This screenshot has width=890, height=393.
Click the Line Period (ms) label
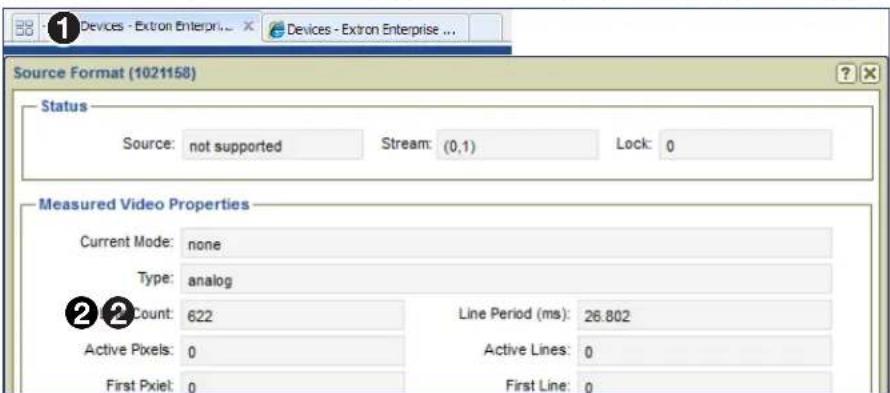pyautogui.click(x=513, y=314)
